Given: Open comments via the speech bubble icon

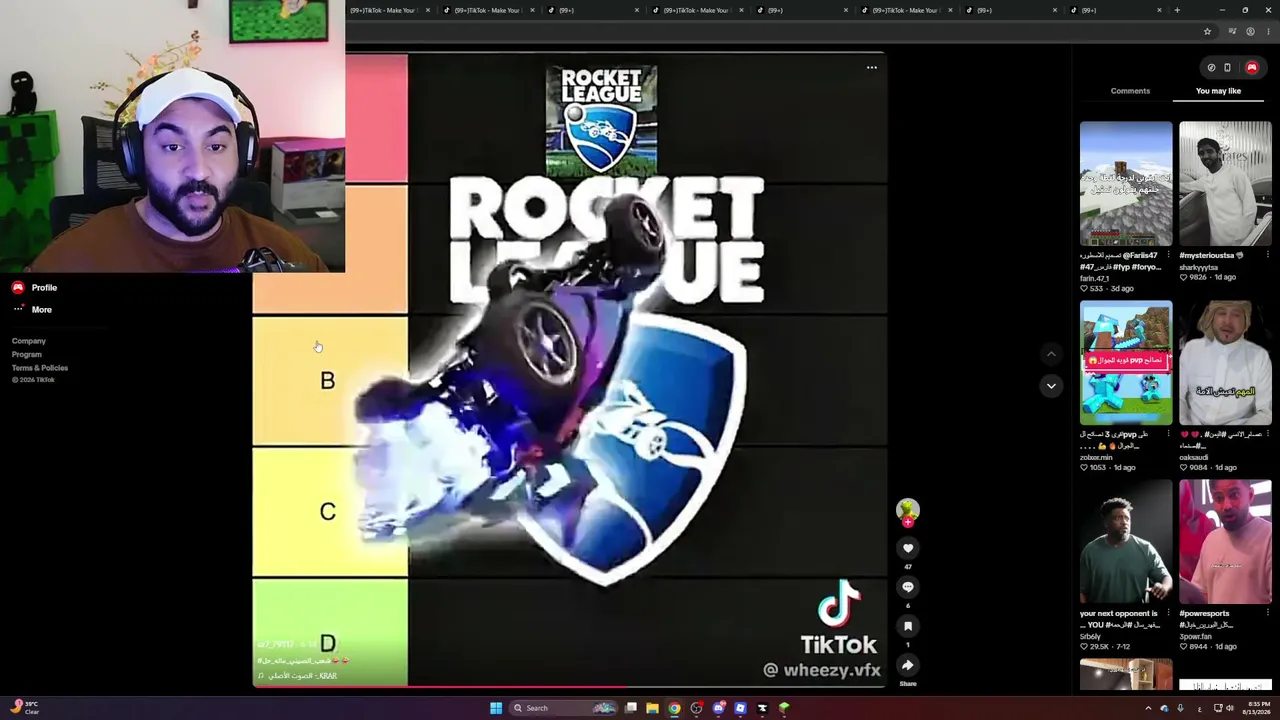Looking at the screenshot, I should (x=908, y=587).
